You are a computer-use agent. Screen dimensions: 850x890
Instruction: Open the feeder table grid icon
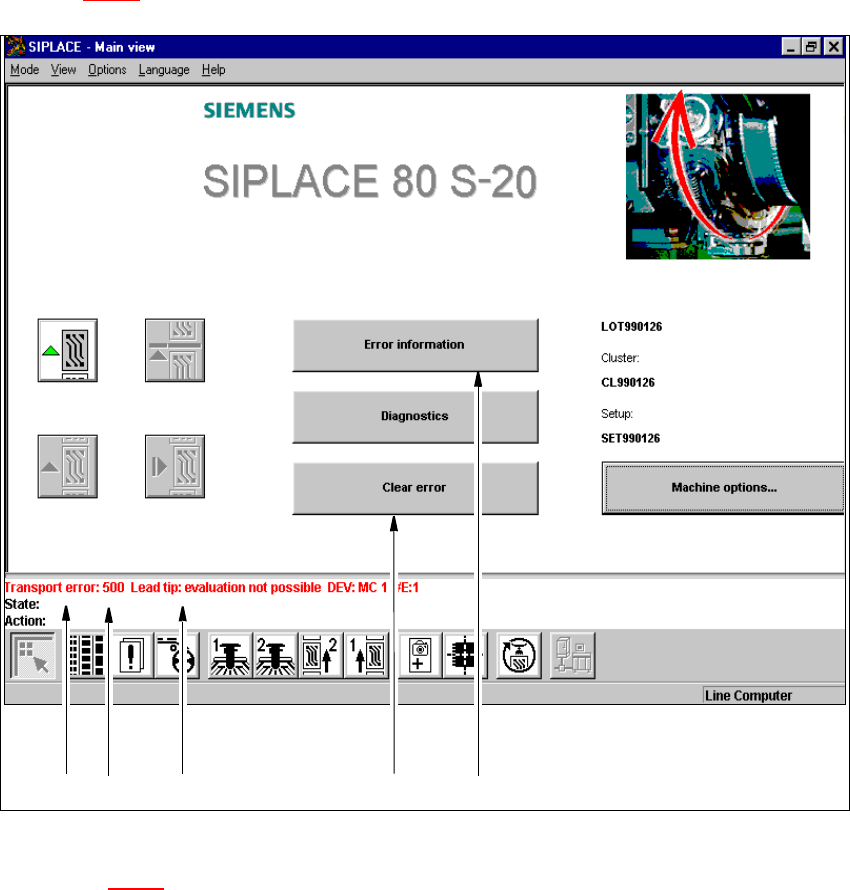[86, 656]
